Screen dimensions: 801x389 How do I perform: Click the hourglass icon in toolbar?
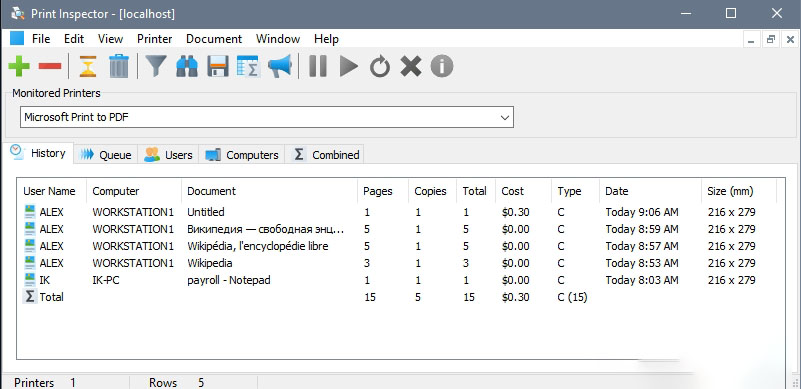pos(88,66)
